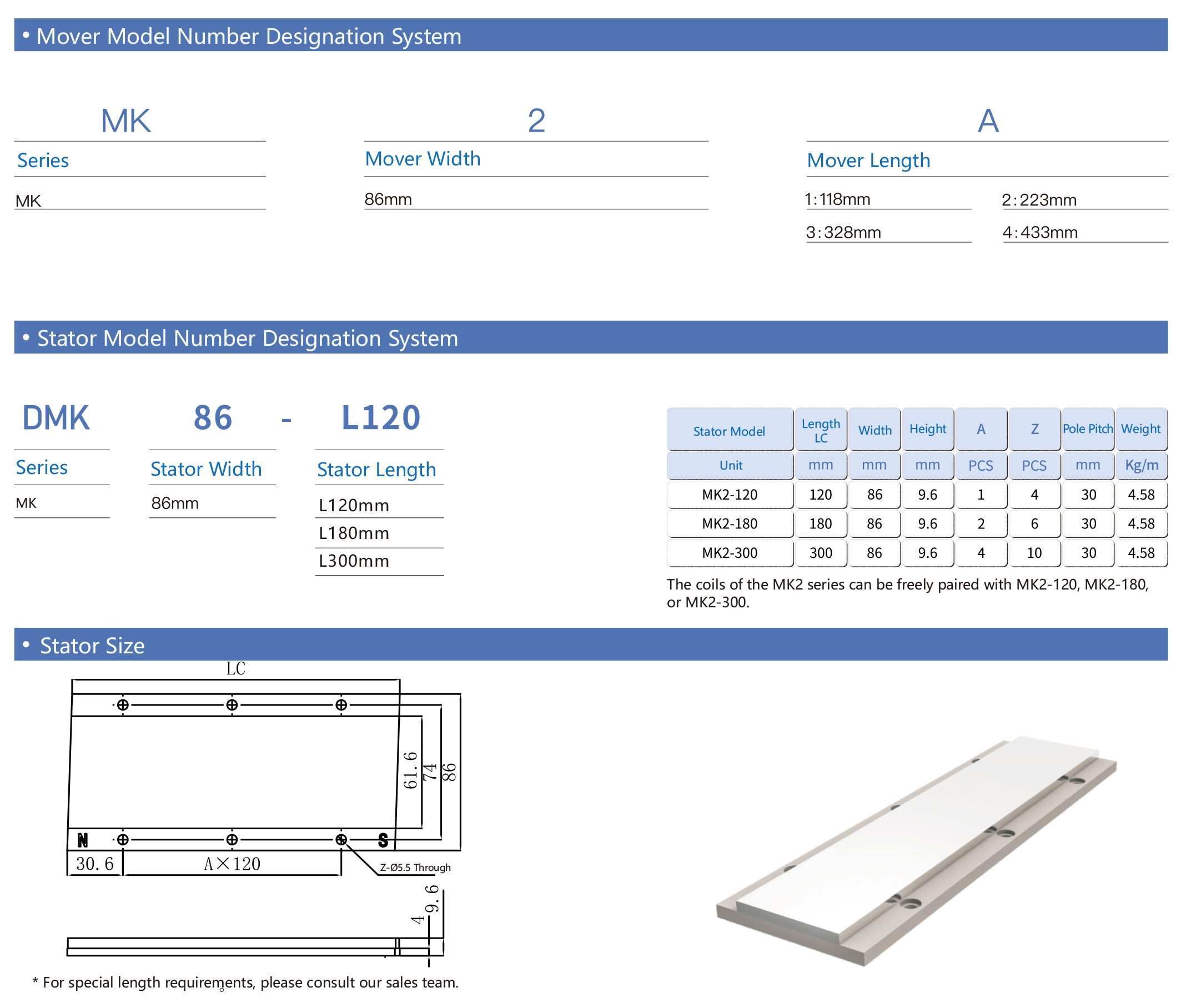Click the LC dimension label on the drawing
This screenshot has width=1191, height=1008.
click(x=235, y=668)
